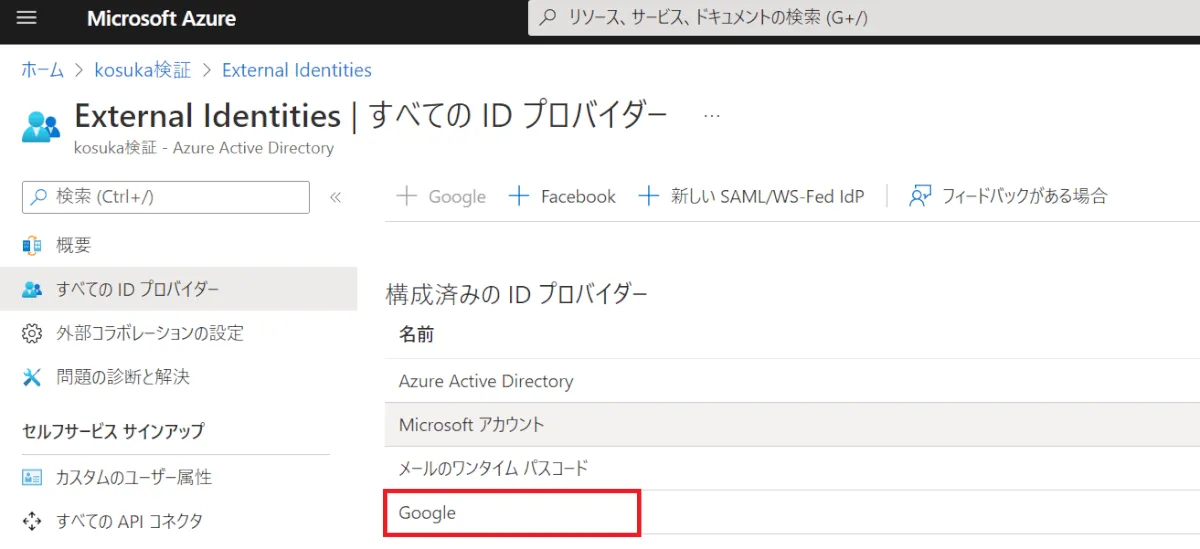
Task: Click the 問題の診断と解決 wrench icon
Action: click(x=32, y=377)
